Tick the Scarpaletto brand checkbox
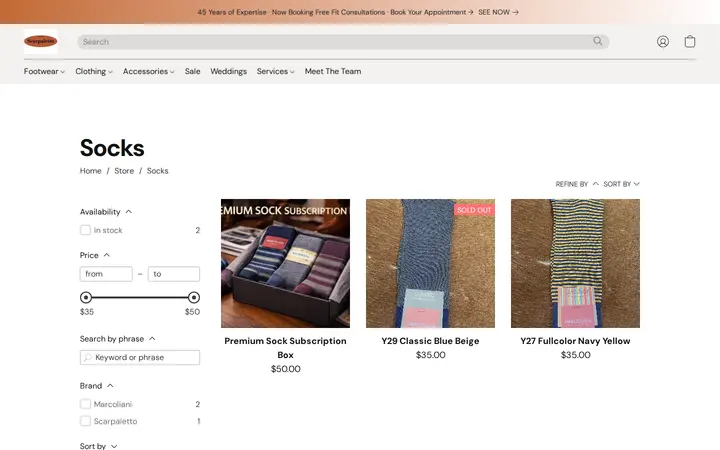The height and width of the screenshot is (450, 720). click(85, 421)
